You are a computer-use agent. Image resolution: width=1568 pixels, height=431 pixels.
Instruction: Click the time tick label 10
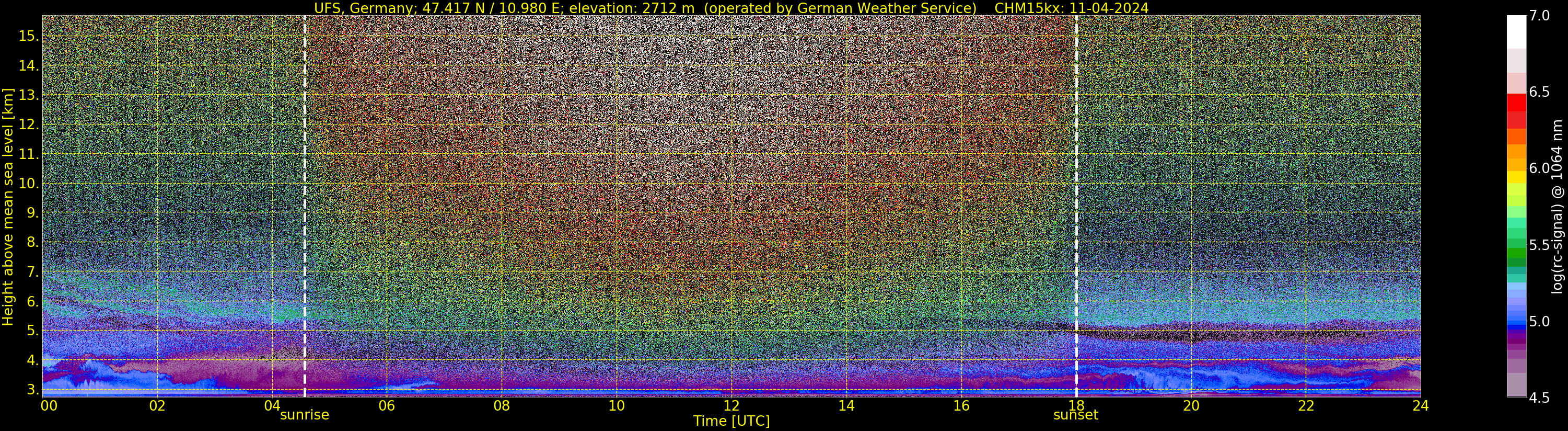coord(617,405)
